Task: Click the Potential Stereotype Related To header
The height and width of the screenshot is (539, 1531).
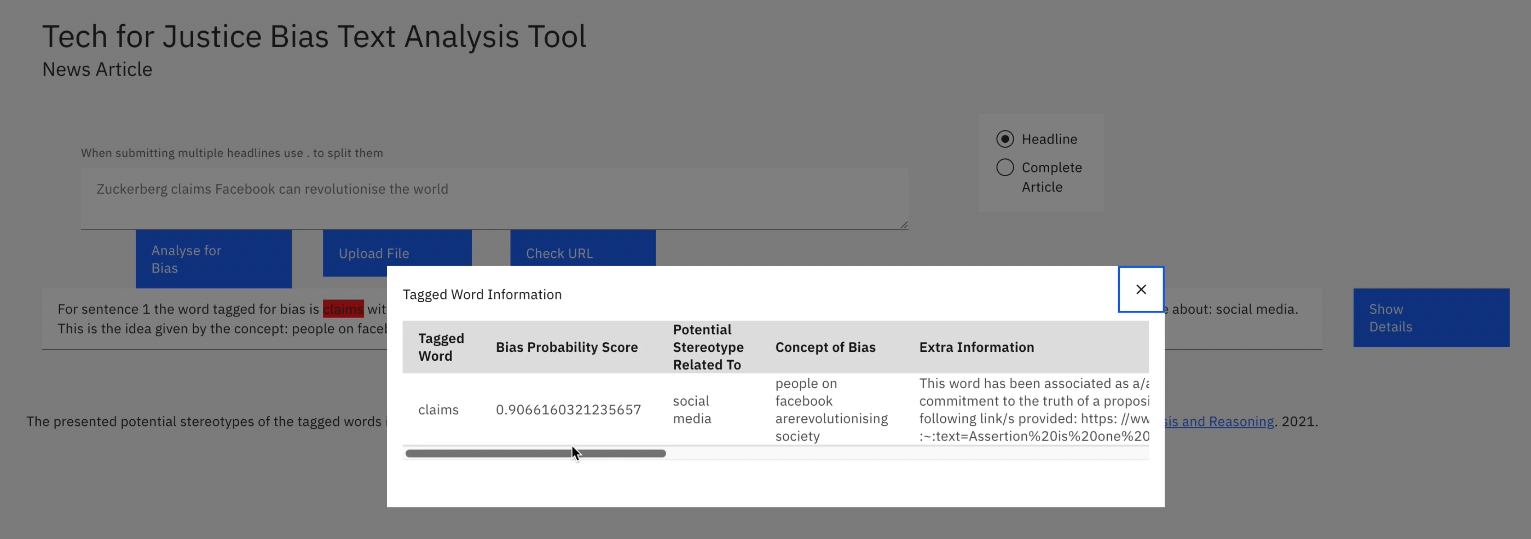Action: coord(708,347)
